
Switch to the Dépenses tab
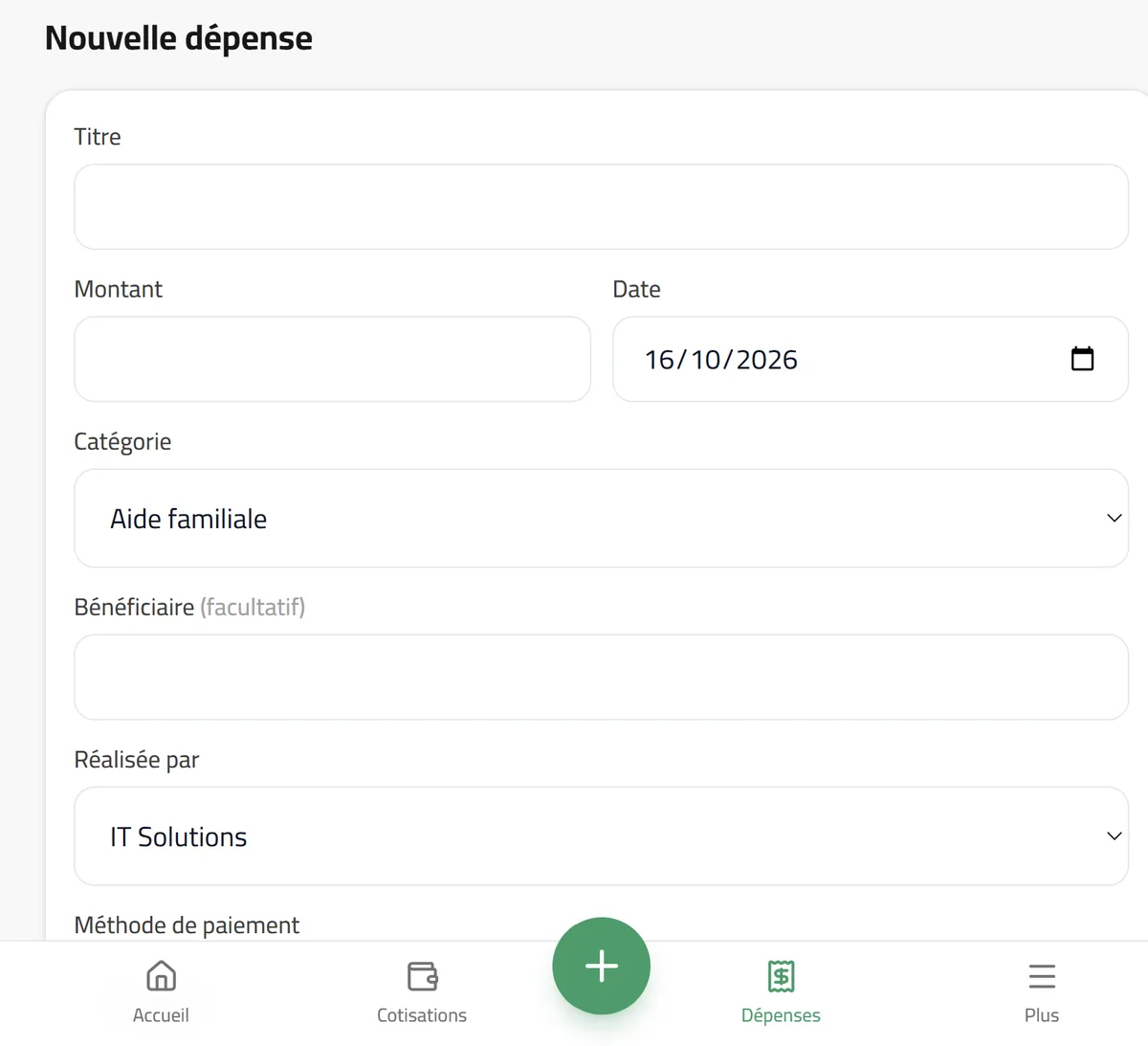point(781,992)
